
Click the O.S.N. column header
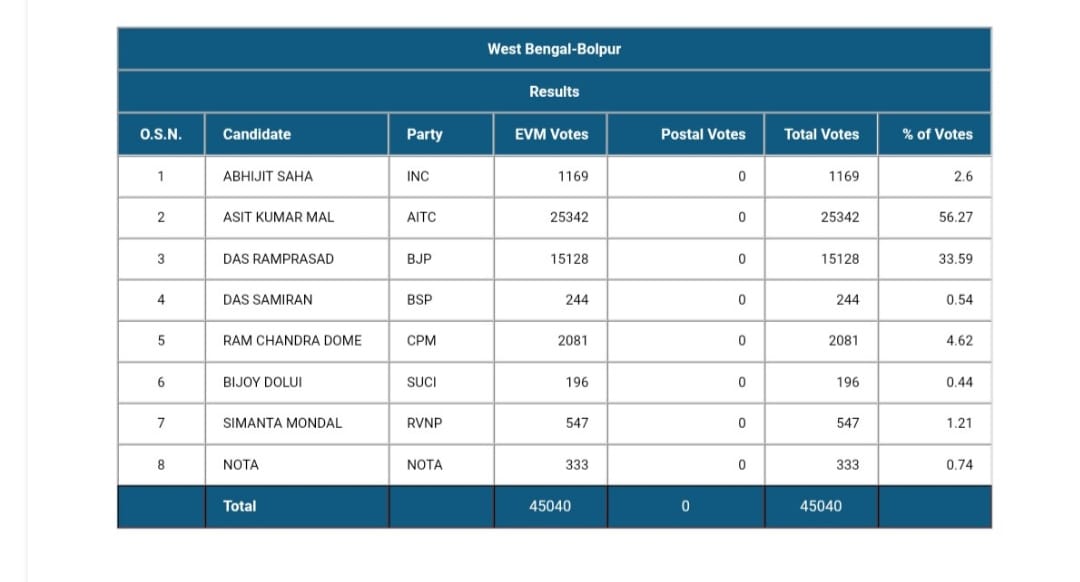tap(161, 134)
